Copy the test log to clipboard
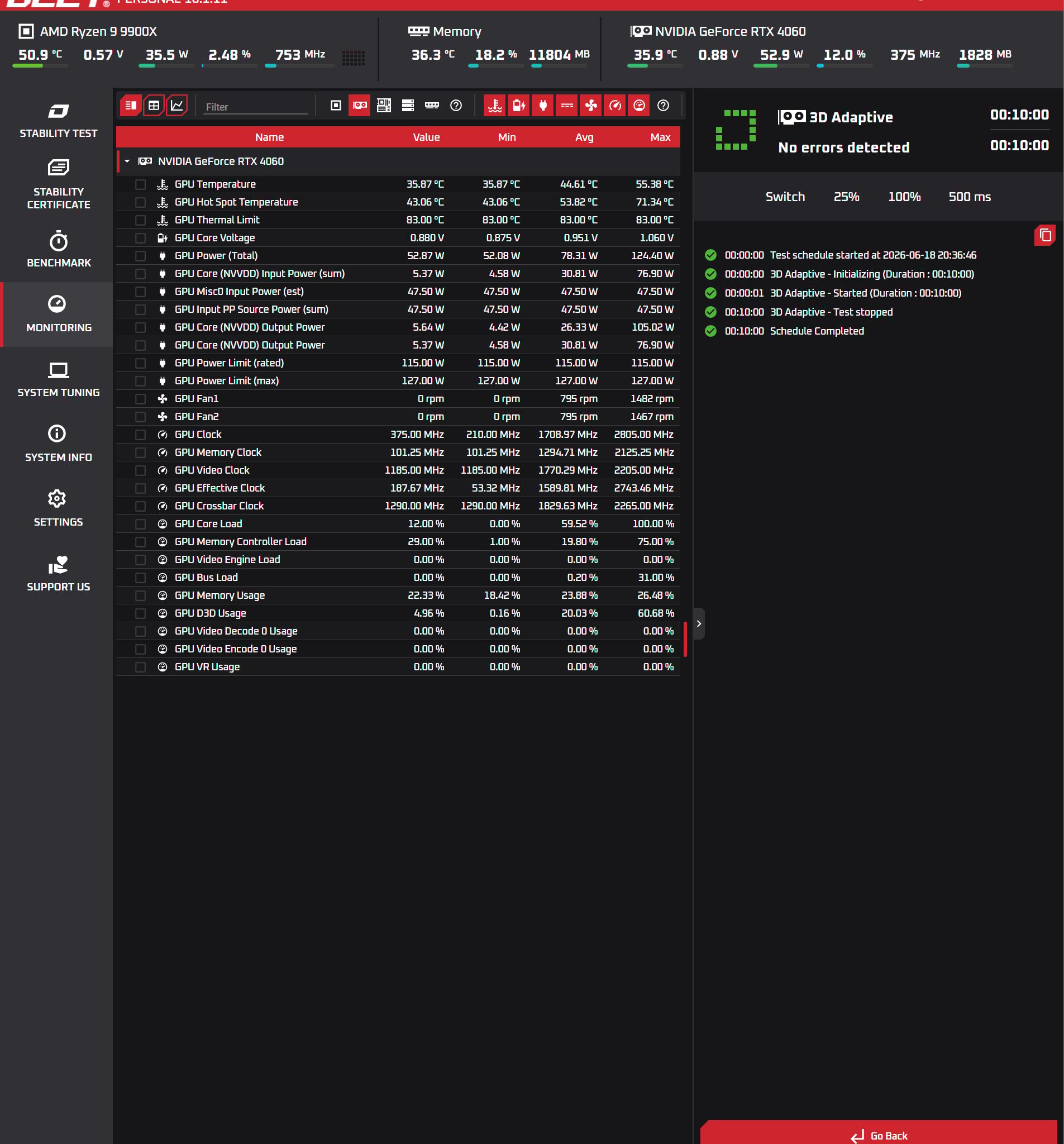1064x1144 pixels. [x=1044, y=235]
